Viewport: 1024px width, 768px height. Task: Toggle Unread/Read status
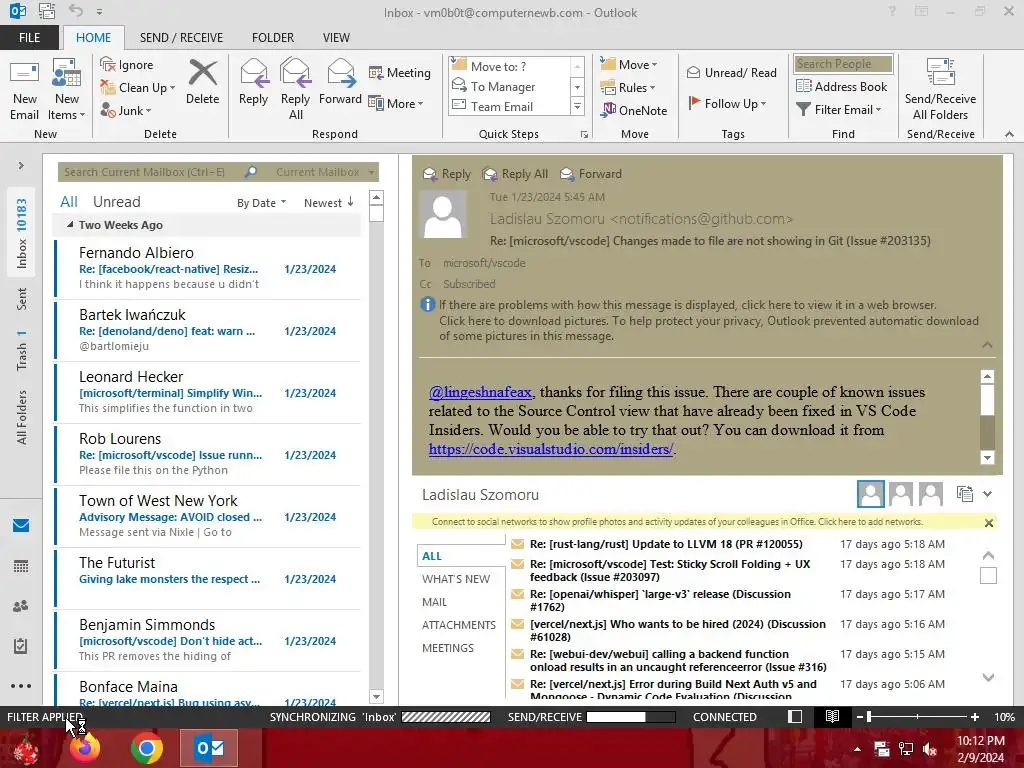731,72
